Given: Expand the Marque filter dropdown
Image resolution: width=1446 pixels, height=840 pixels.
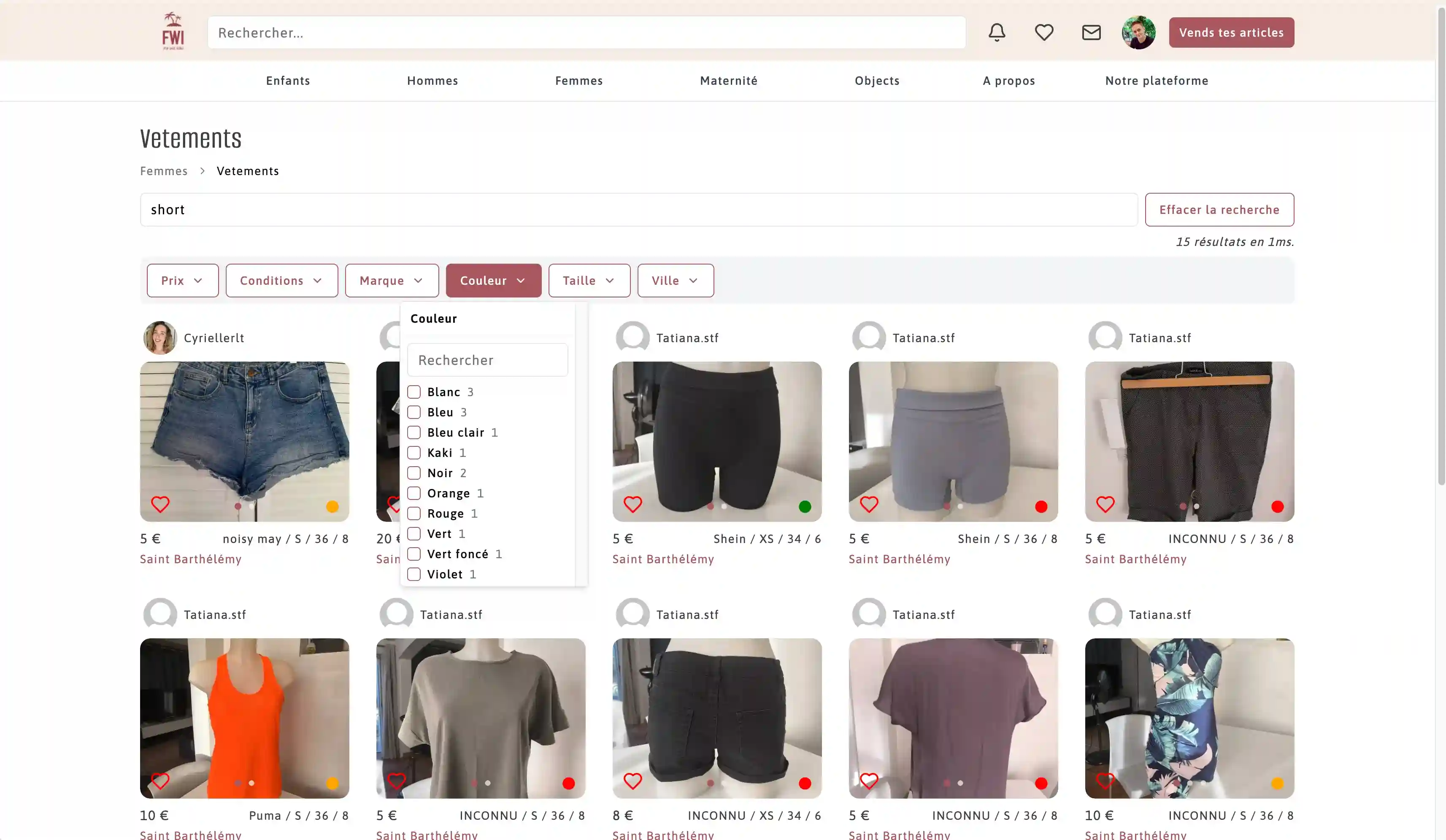Looking at the screenshot, I should (x=391, y=281).
